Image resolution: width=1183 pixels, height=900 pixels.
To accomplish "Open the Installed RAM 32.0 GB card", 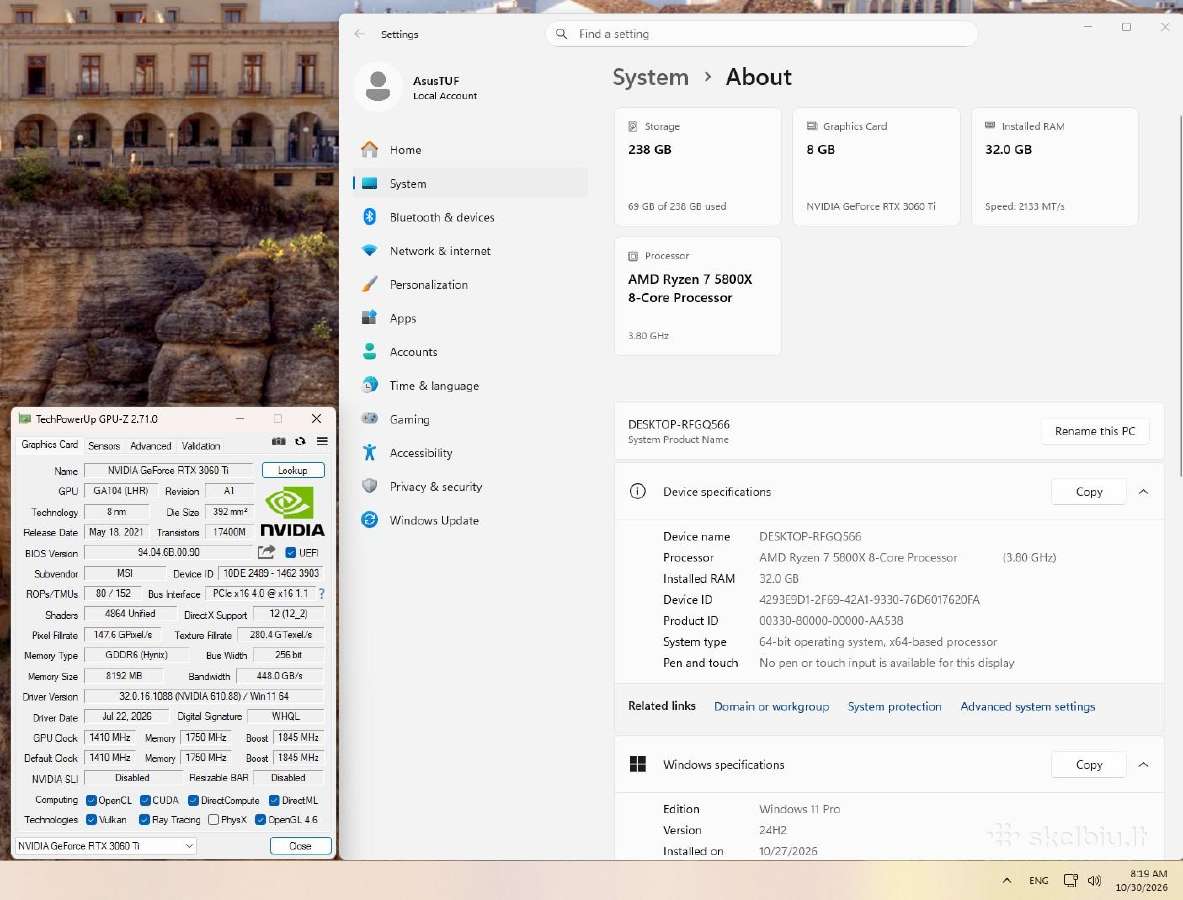I will [1055, 167].
